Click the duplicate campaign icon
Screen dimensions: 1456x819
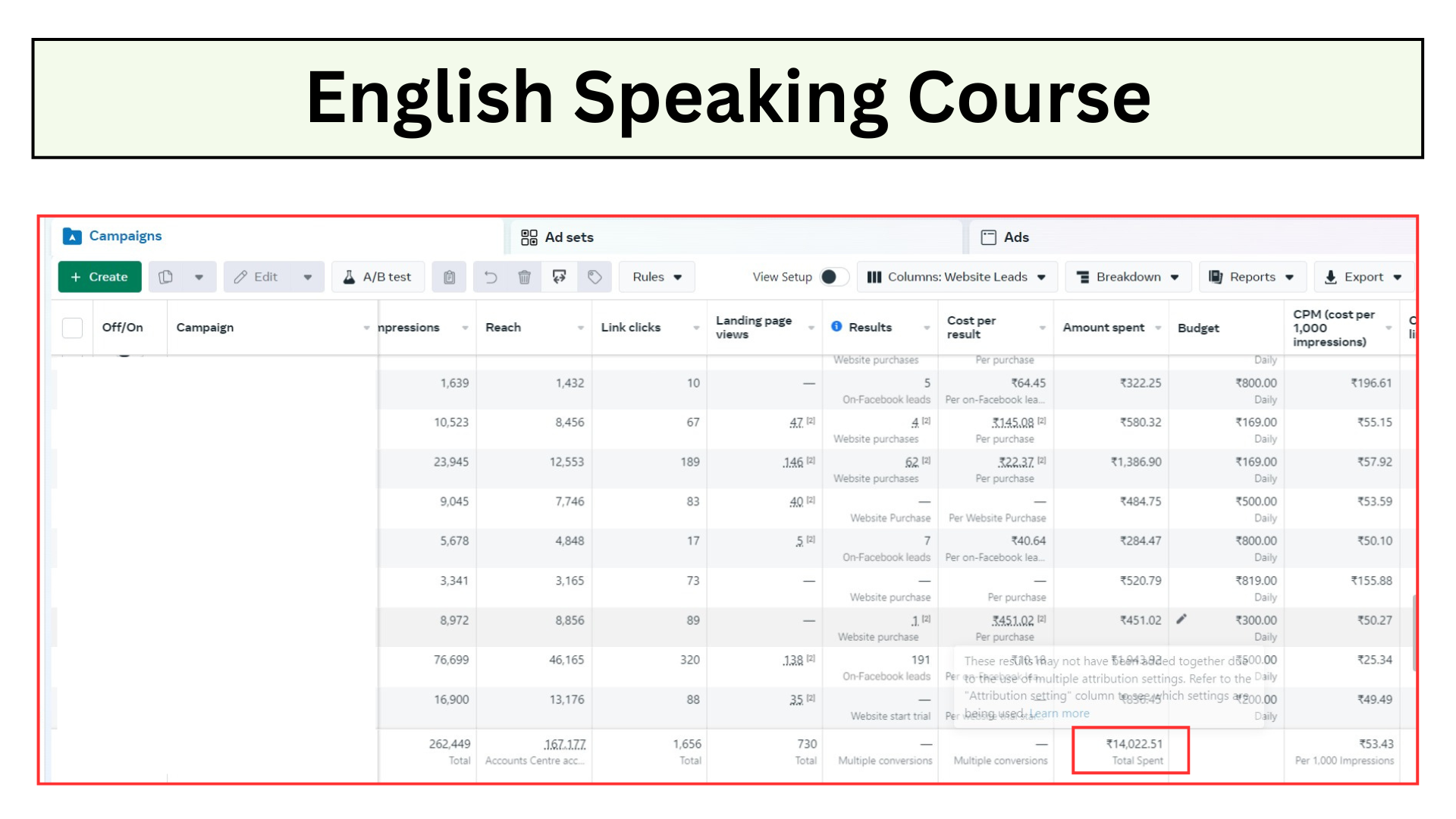coord(166,277)
